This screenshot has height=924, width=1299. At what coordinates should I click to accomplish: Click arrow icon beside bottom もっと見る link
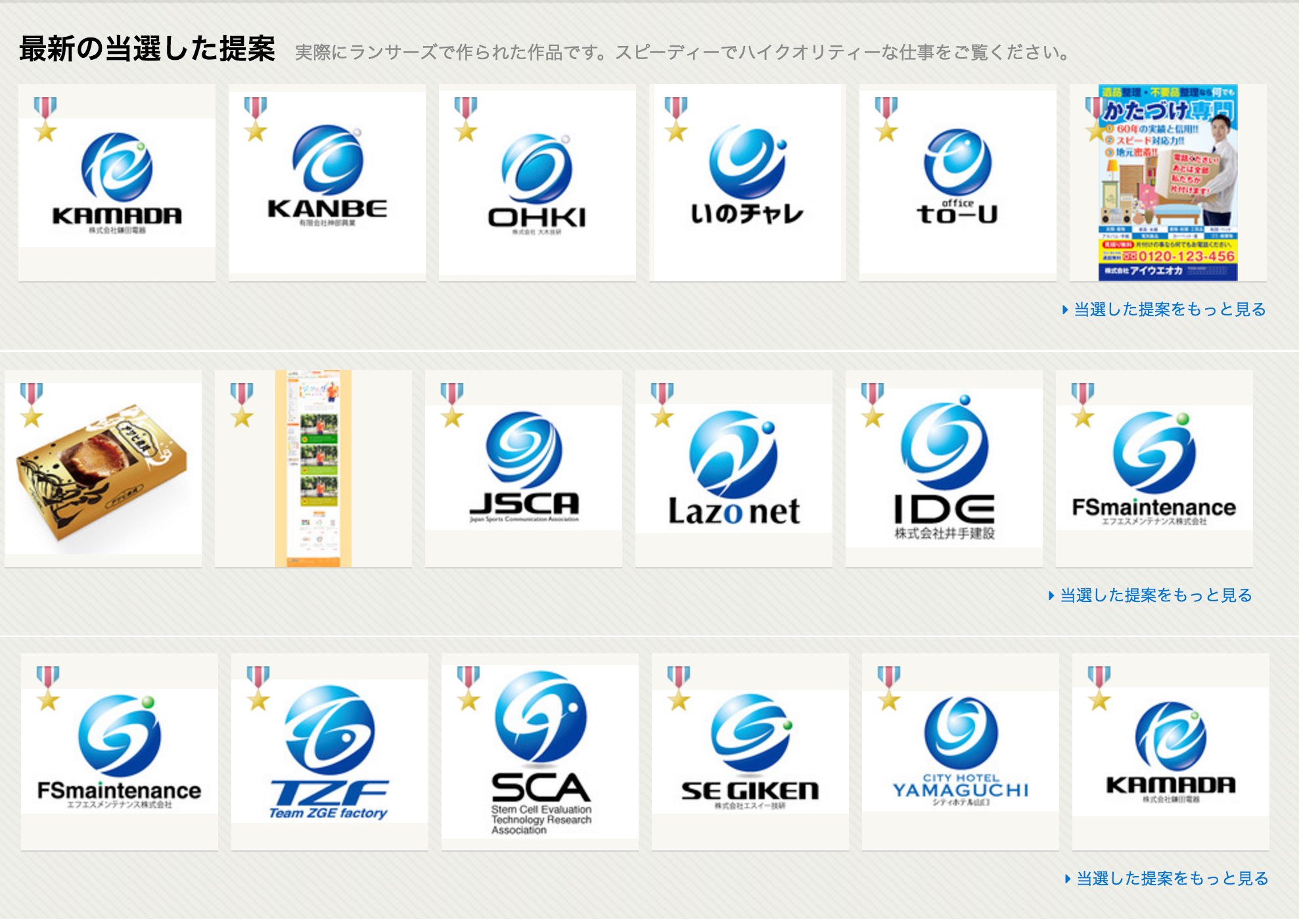[1067, 879]
